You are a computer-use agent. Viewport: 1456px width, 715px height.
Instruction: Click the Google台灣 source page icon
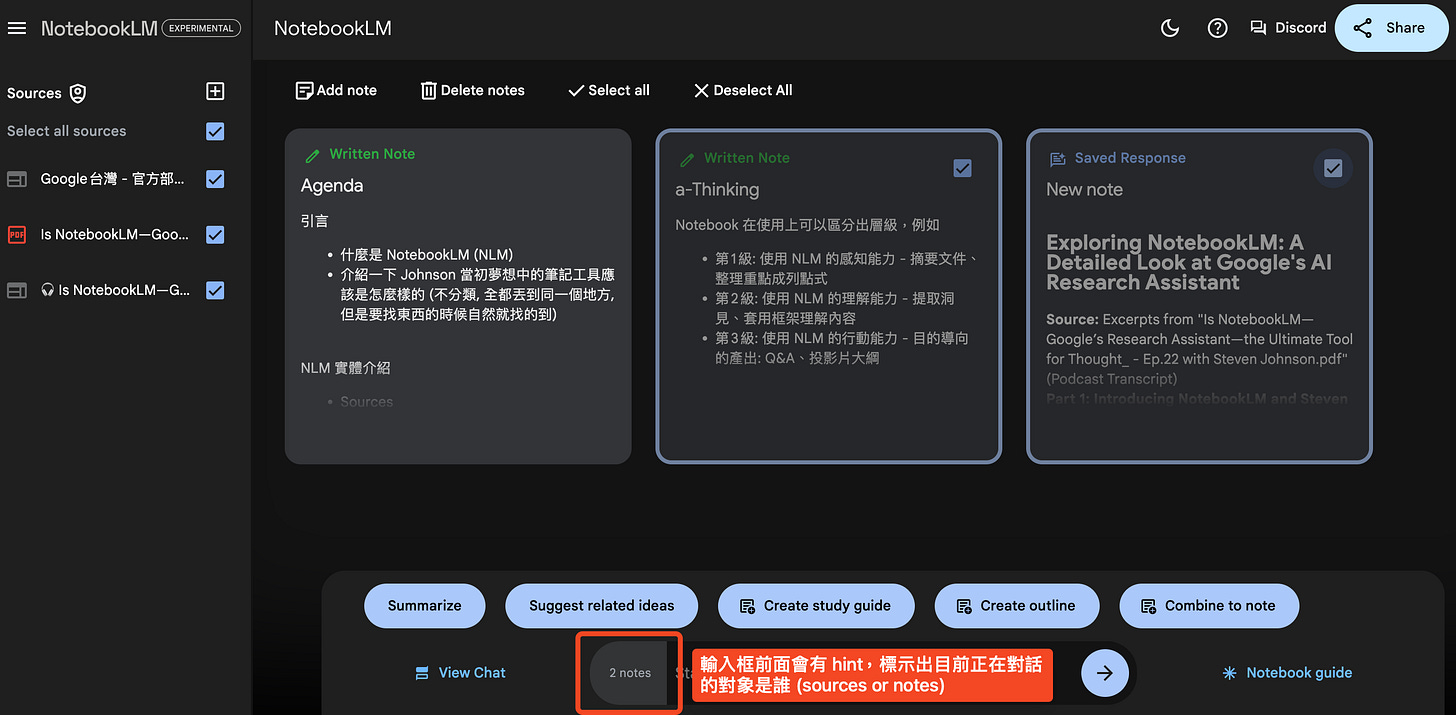pyautogui.click(x=16, y=179)
